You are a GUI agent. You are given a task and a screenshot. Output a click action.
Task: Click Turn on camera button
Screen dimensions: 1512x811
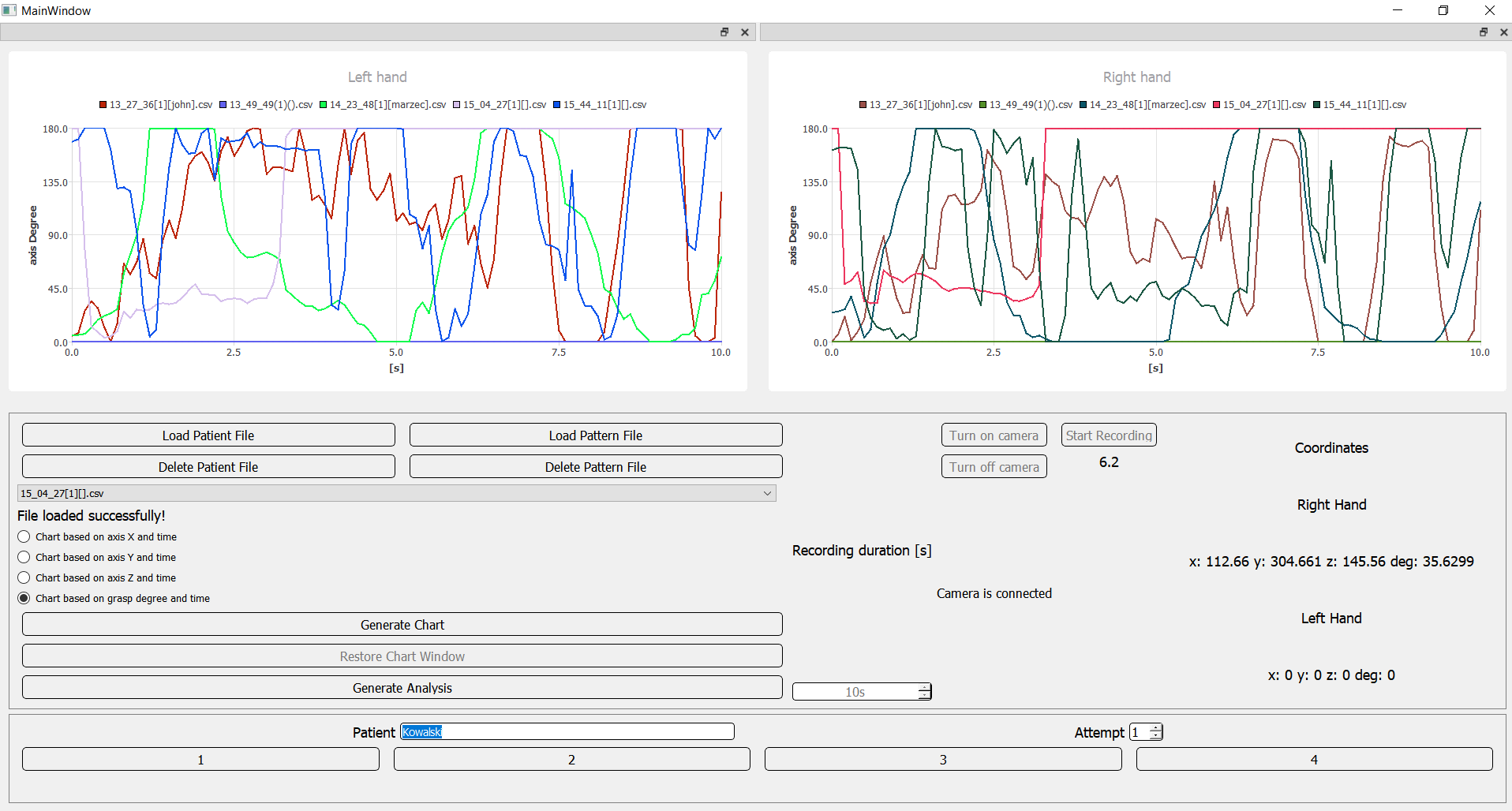[994, 435]
